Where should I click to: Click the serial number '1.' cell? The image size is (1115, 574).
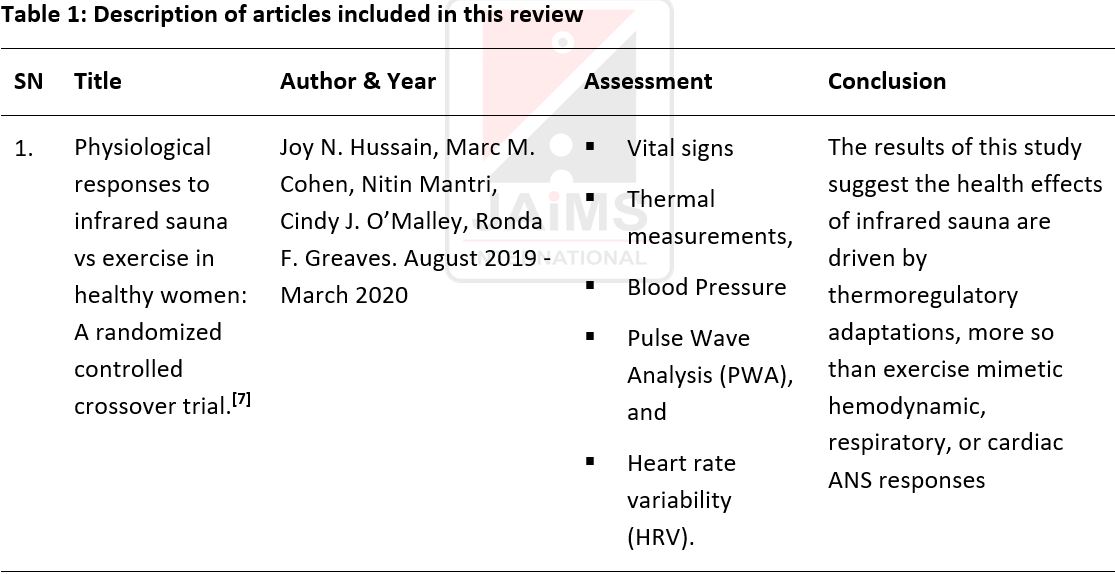(25, 150)
